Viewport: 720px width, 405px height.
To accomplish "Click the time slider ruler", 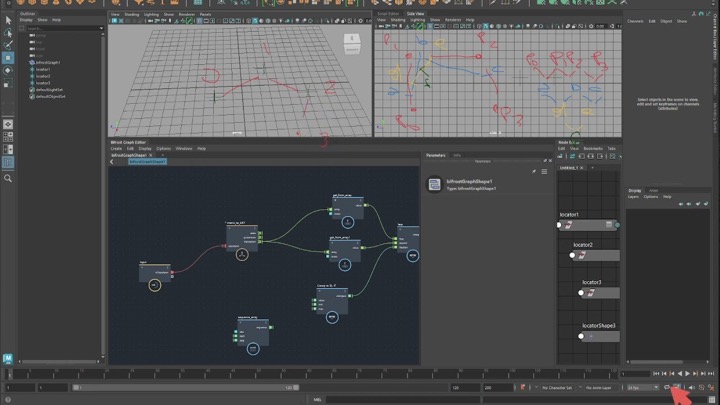I will point(311,373).
